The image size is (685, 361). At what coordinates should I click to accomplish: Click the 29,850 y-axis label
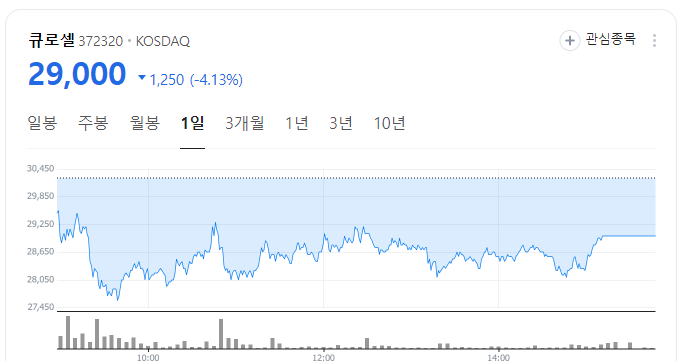coord(41,196)
